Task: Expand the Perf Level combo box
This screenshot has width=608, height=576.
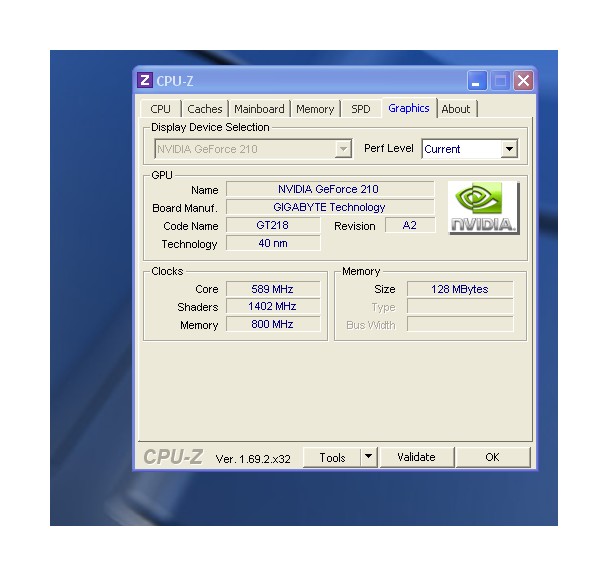Action: point(470,149)
